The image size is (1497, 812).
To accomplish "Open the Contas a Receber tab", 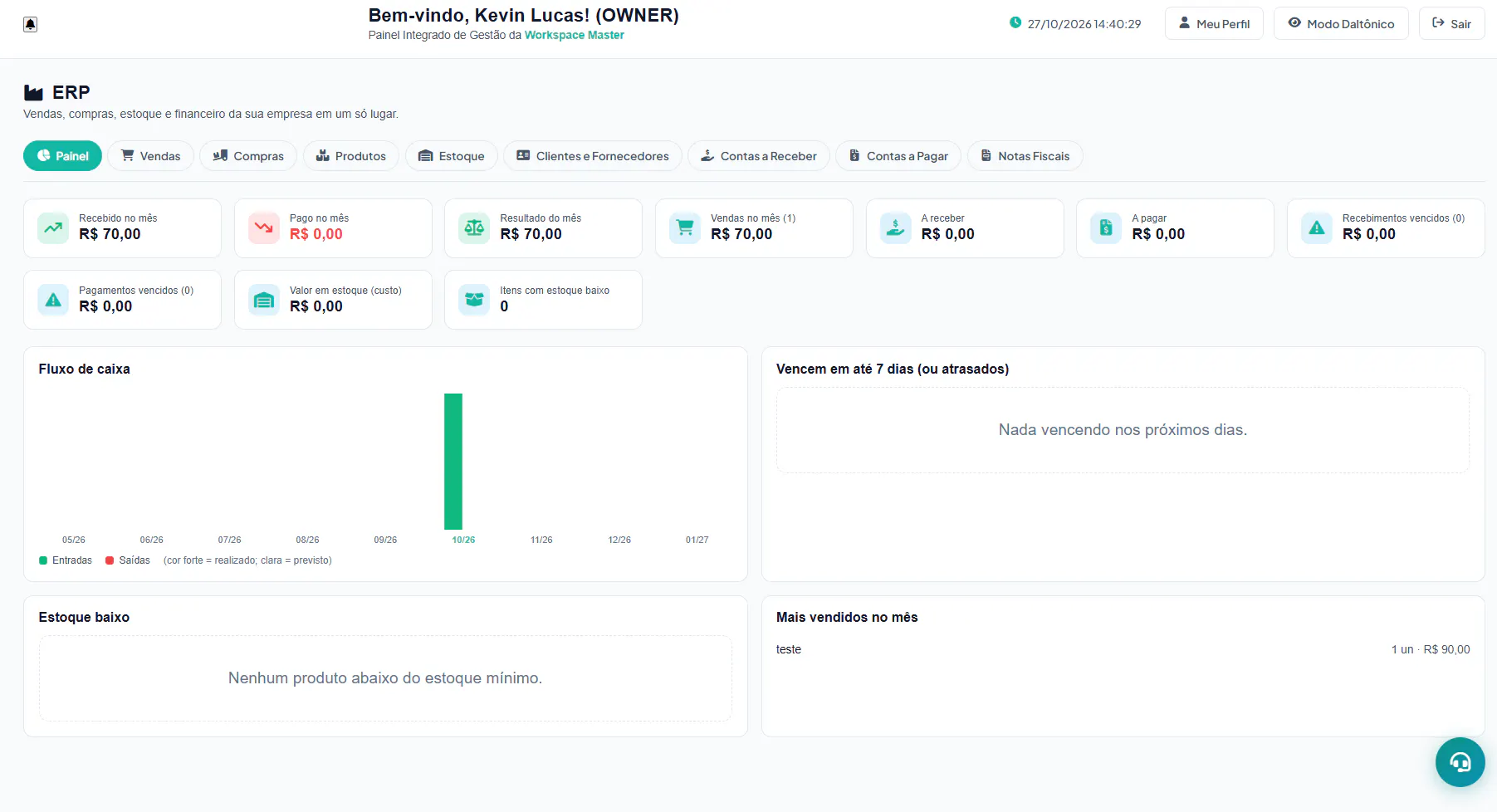I will [759, 156].
